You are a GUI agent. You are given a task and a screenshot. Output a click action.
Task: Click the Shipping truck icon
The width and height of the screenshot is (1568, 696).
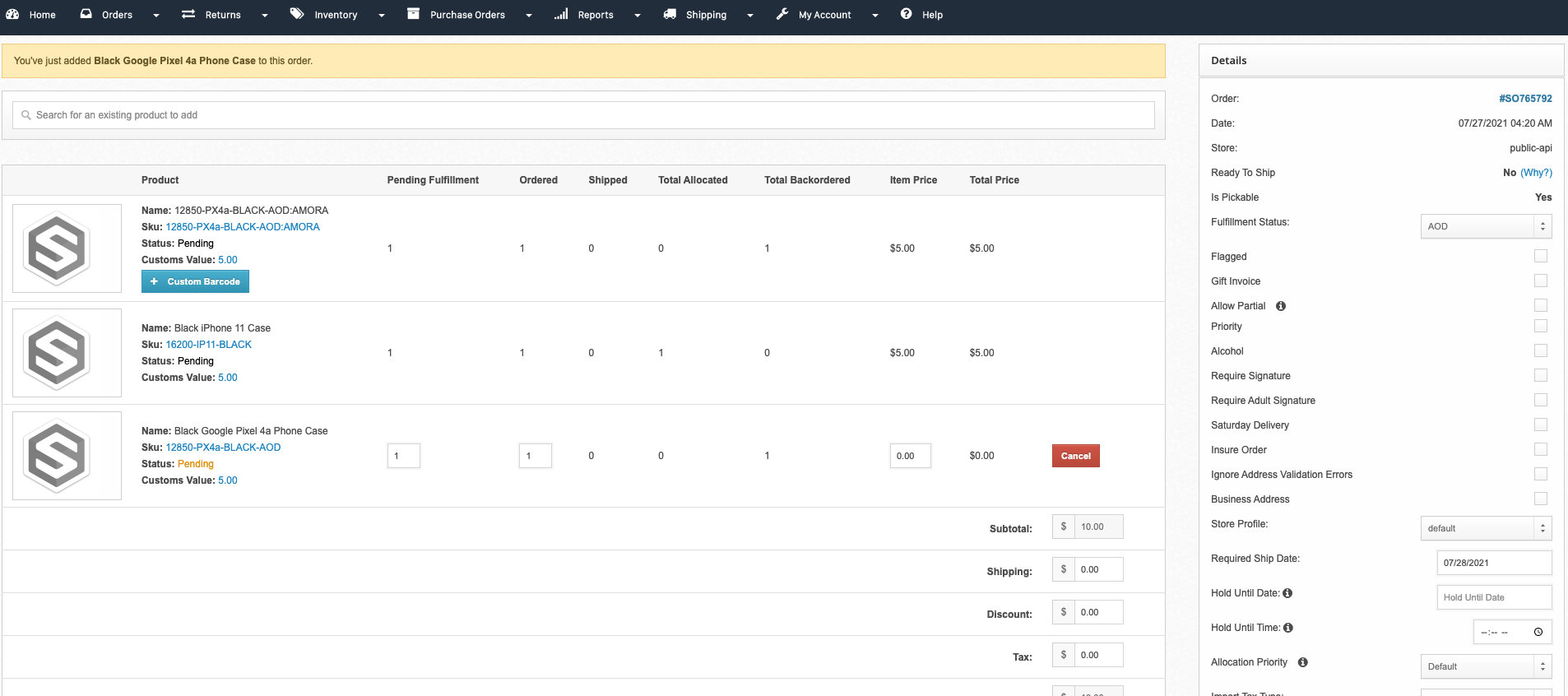point(670,14)
